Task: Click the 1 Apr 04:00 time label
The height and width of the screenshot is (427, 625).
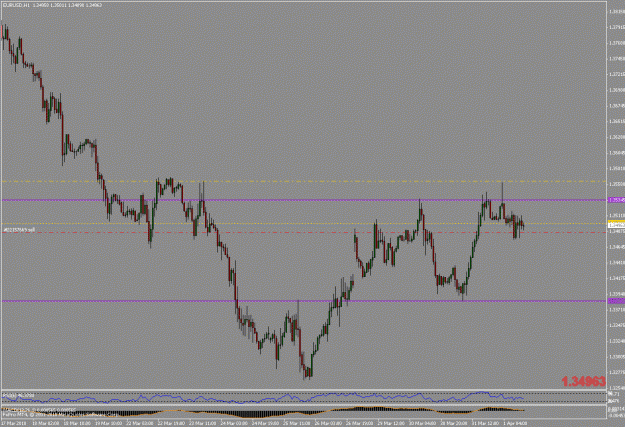Action: 515,423
